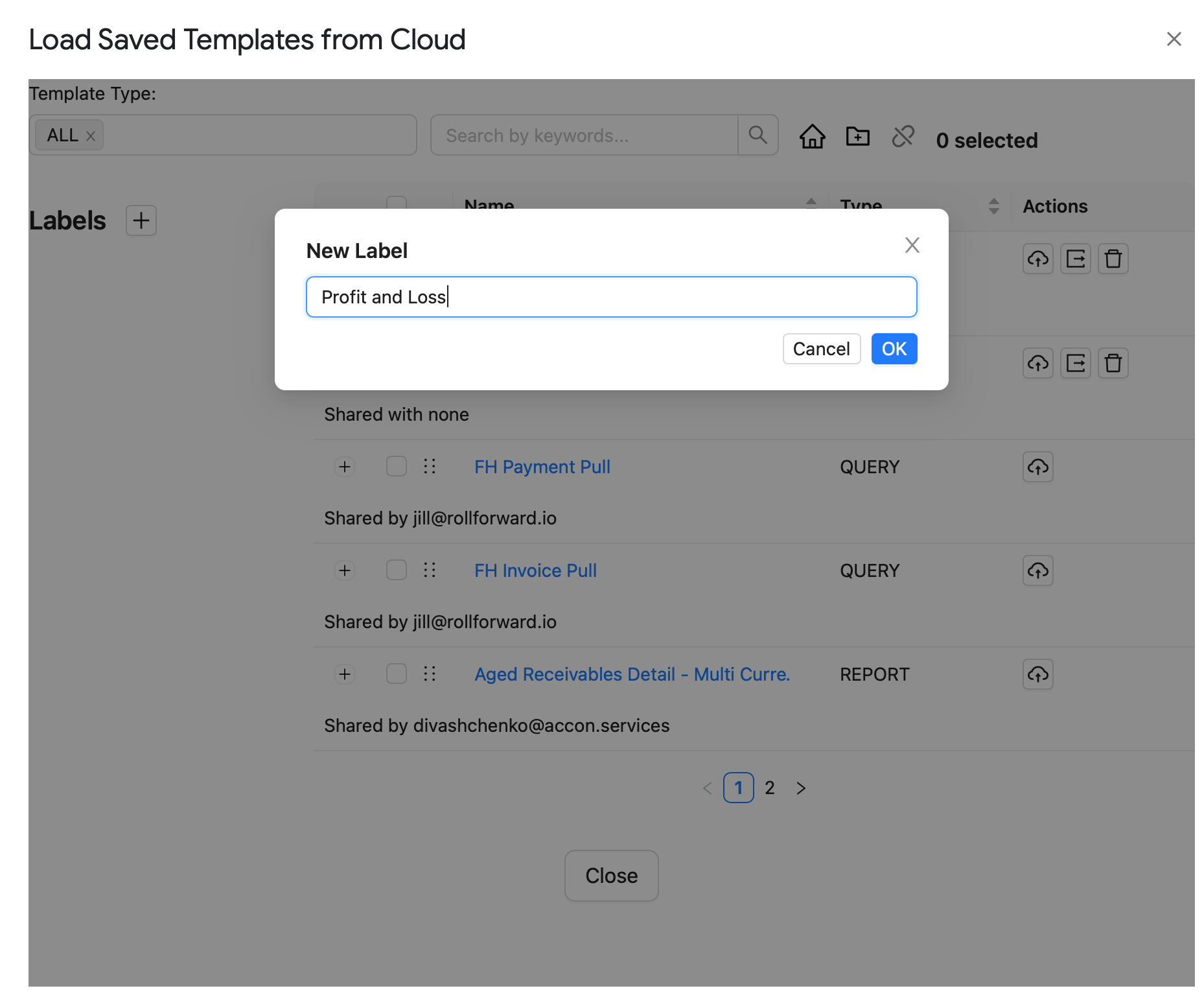The height and width of the screenshot is (997, 1204).
Task: Close New Label dialog with X icon
Action: pos(912,245)
